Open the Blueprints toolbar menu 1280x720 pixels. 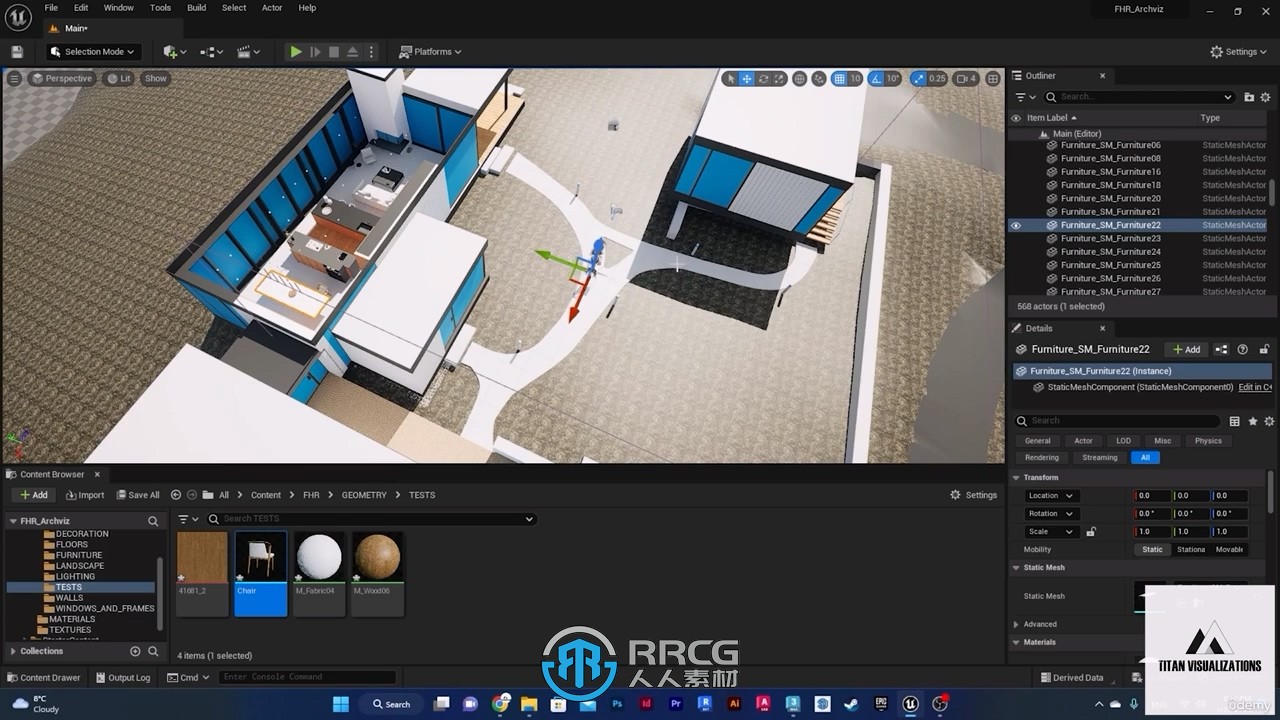(x=210, y=52)
